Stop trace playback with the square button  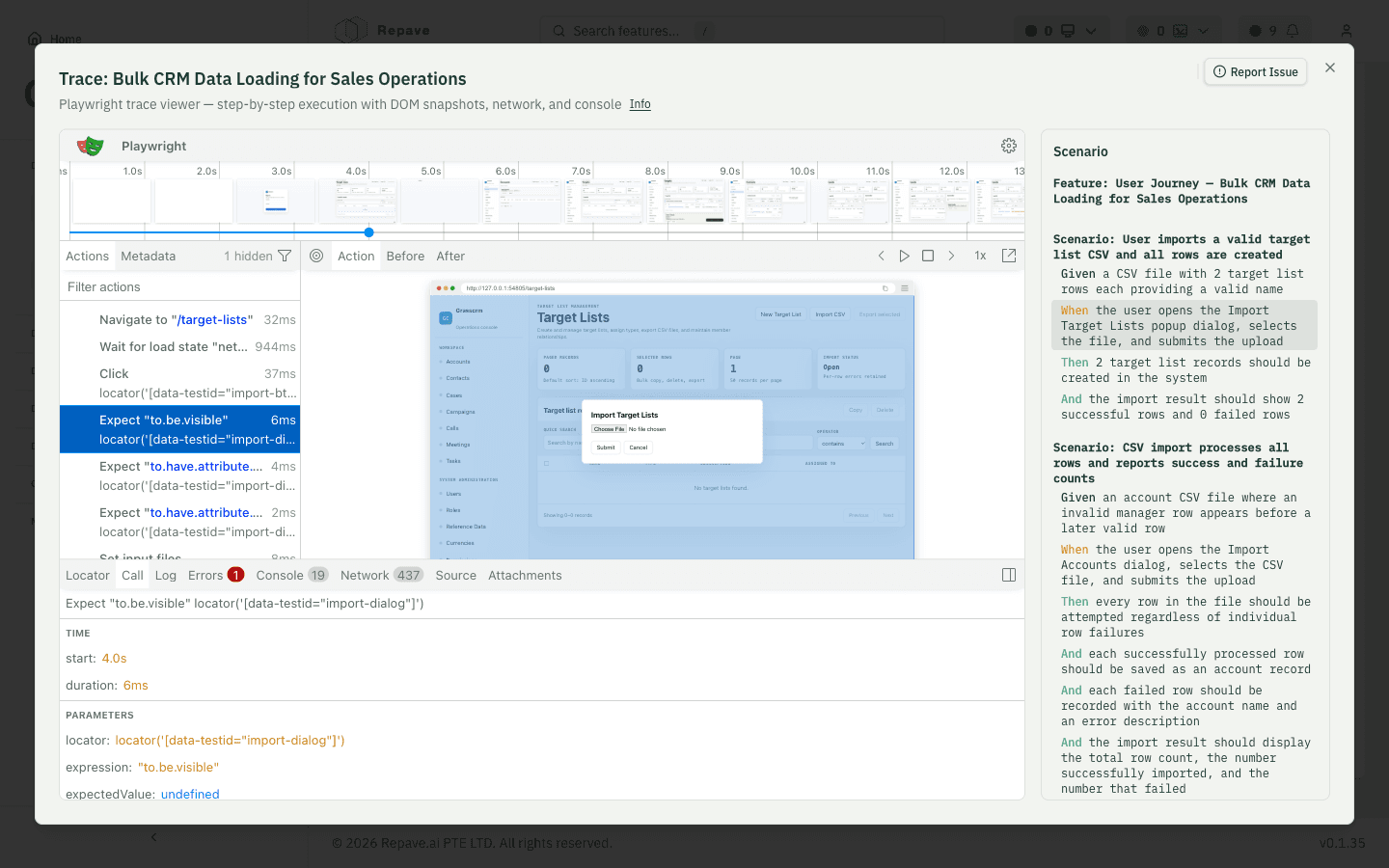(928, 257)
